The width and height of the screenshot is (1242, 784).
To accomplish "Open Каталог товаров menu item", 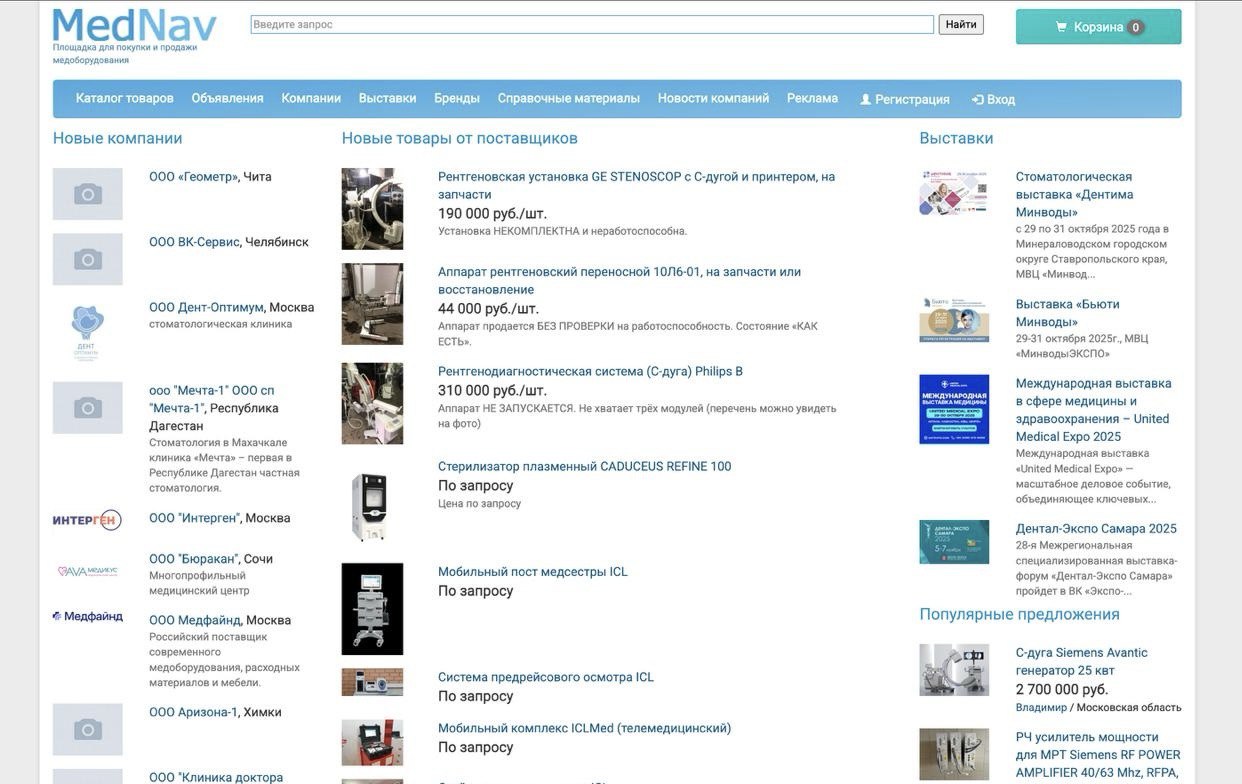I will click(125, 98).
